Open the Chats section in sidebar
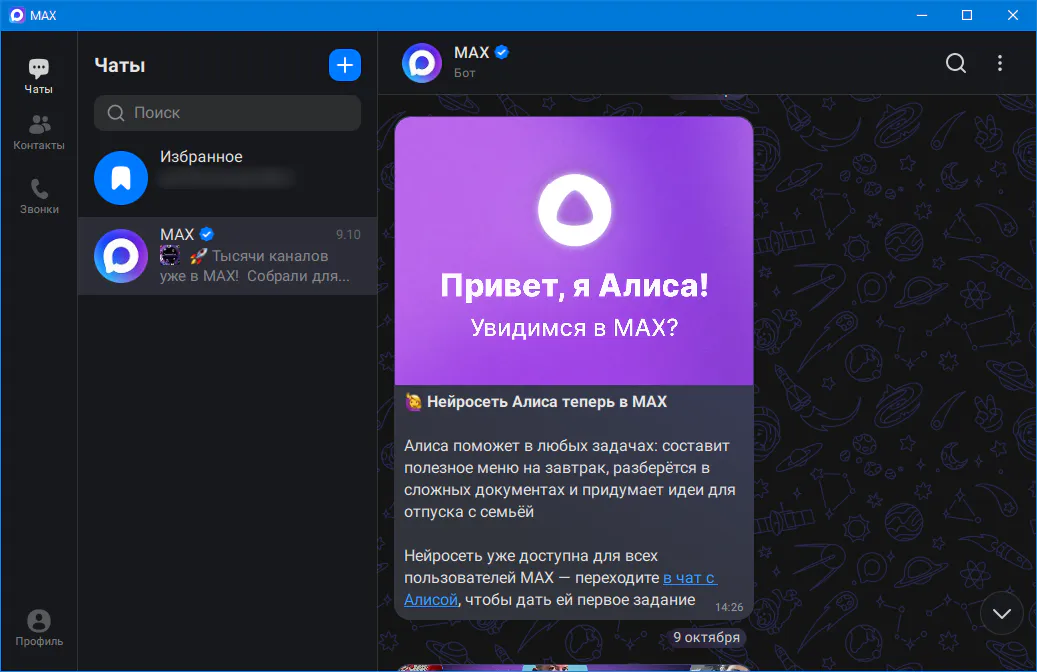 click(x=39, y=76)
